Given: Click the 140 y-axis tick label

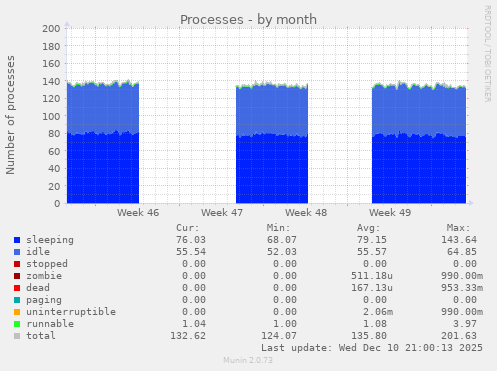Looking at the screenshot, I should tap(51, 81).
